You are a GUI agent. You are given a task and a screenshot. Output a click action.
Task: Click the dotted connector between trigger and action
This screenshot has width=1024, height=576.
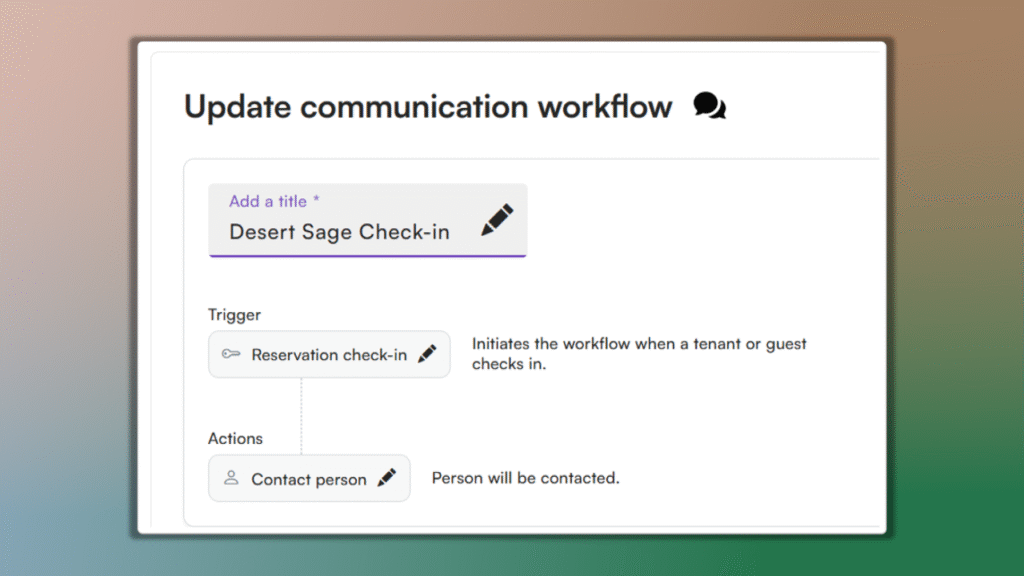click(x=301, y=415)
